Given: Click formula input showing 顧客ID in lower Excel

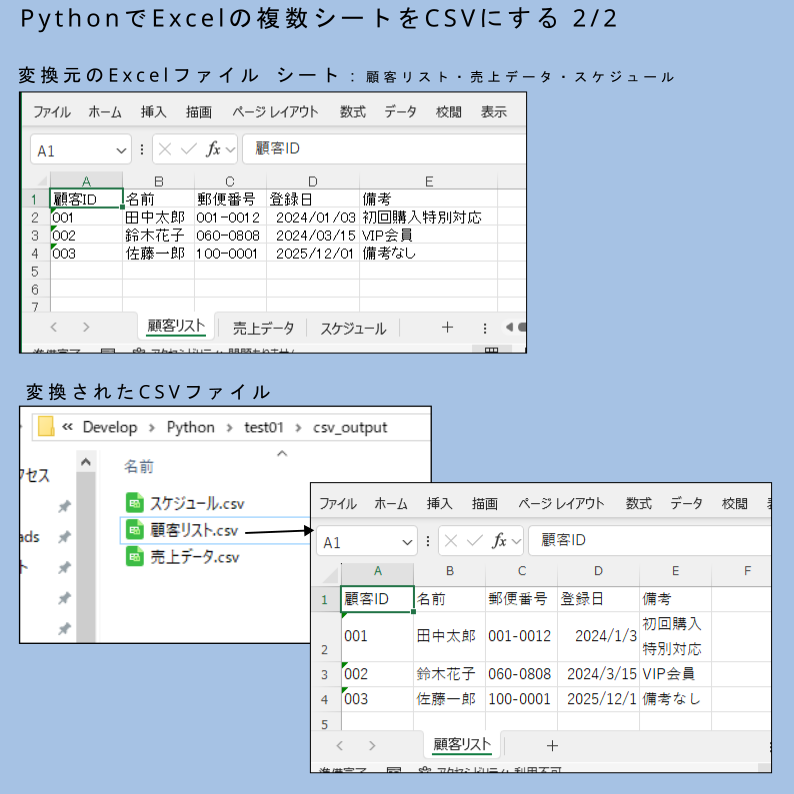Looking at the screenshot, I should [x=650, y=540].
